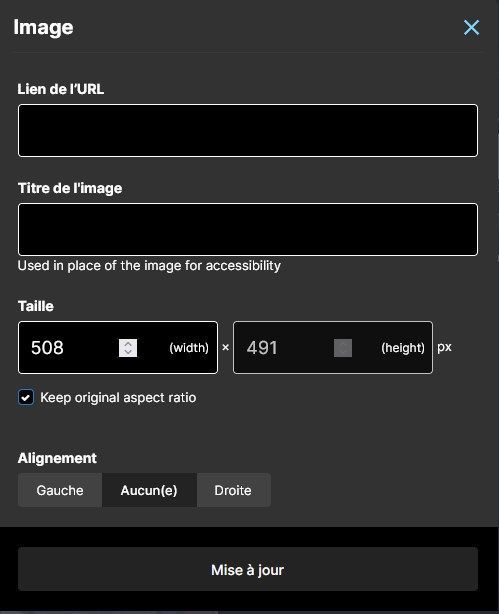Click the Keep original aspect ratio label text
Viewport: 499px width, 614px height.
(118, 398)
